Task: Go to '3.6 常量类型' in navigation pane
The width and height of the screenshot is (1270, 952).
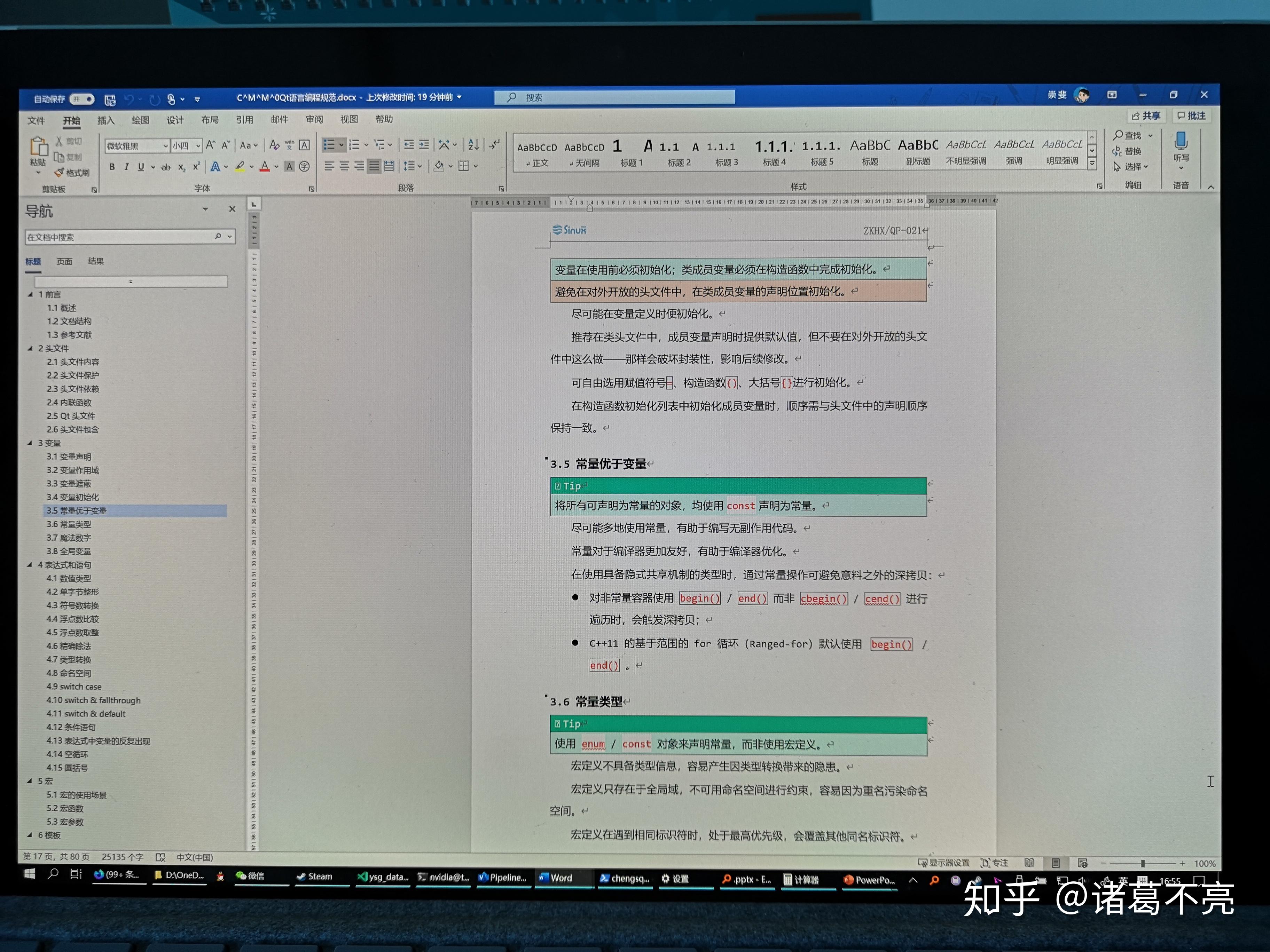Action: coord(69,524)
